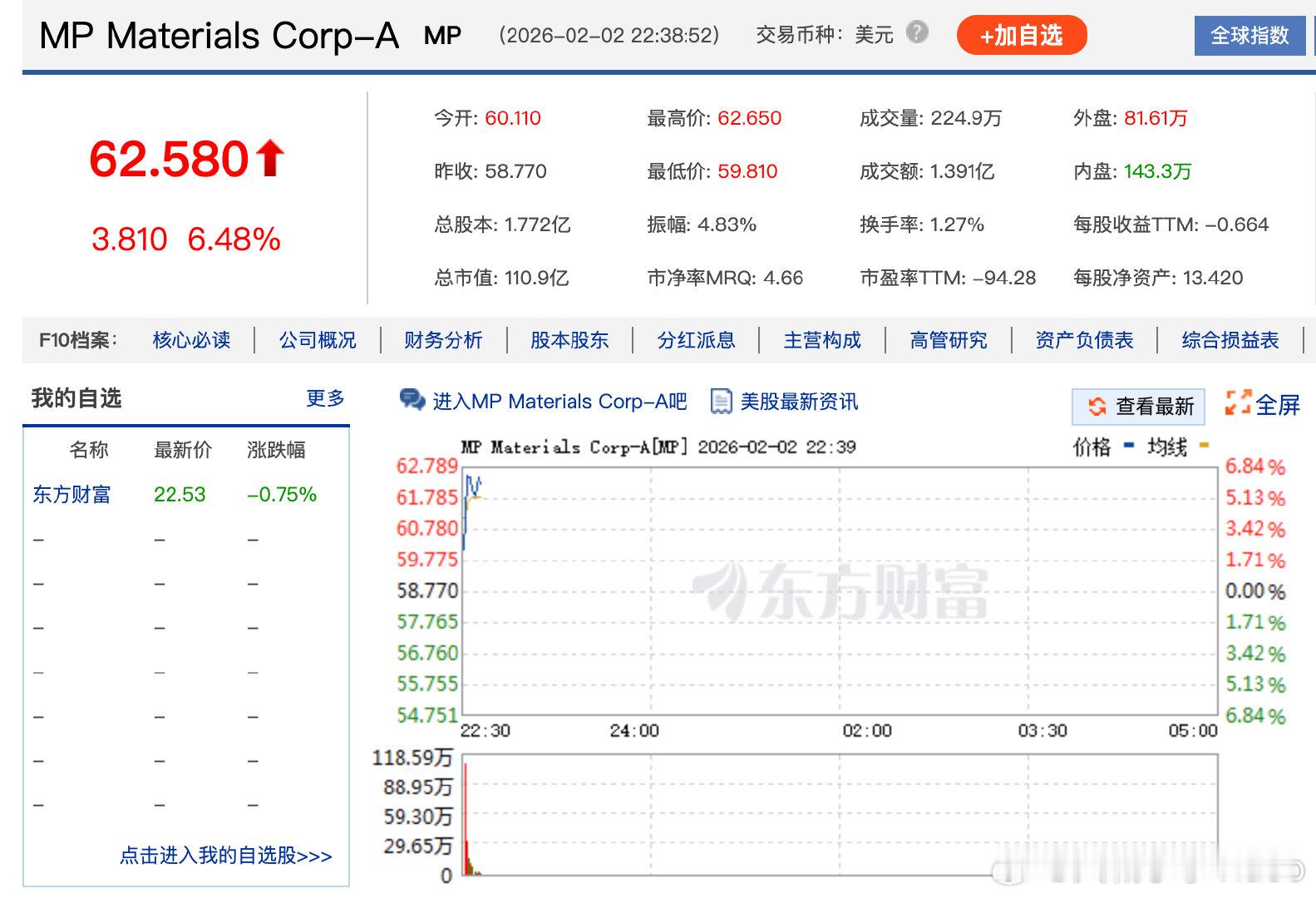Select the 每股收益TTM value -0.664

pos(1237,224)
